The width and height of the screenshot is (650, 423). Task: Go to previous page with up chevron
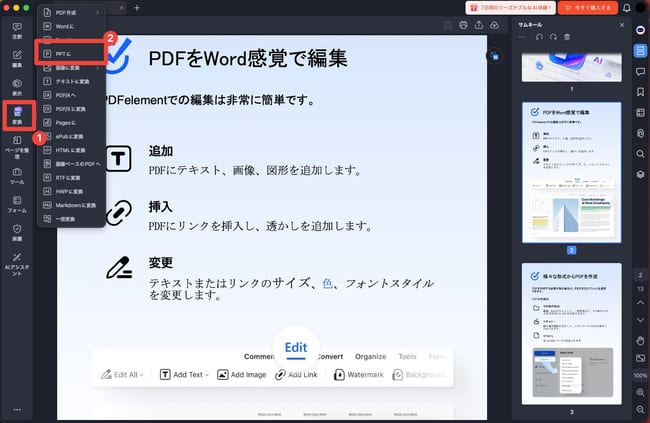(640, 303)
